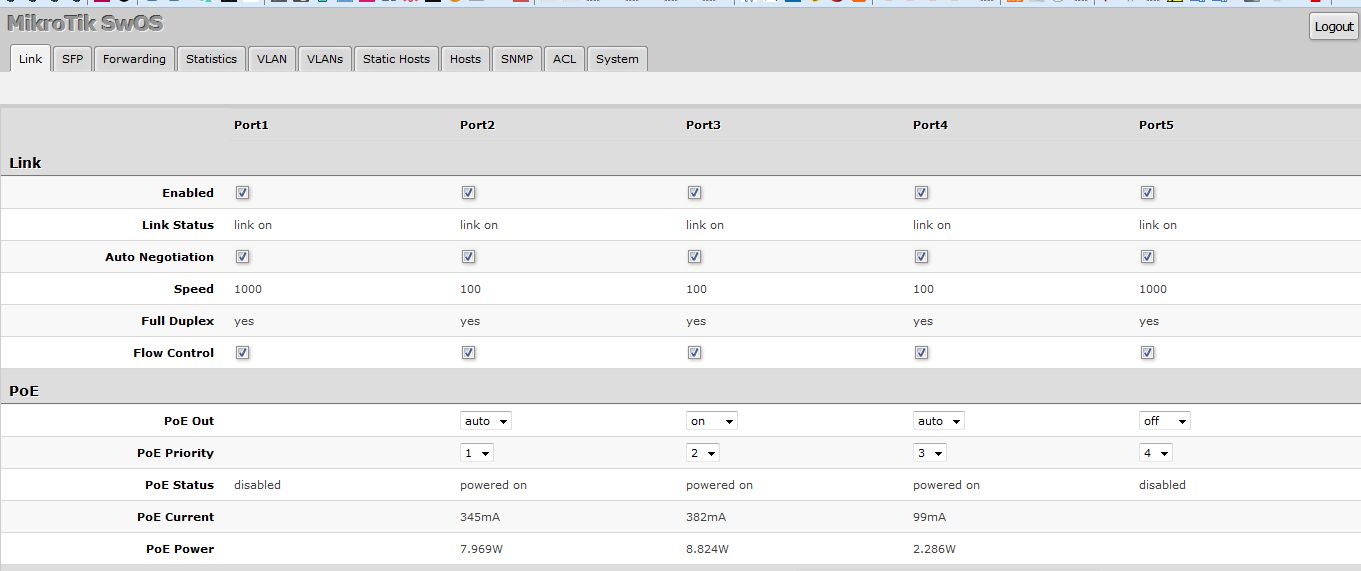Open the System tab
This screenshot has height=571, width=1361.
617,59
